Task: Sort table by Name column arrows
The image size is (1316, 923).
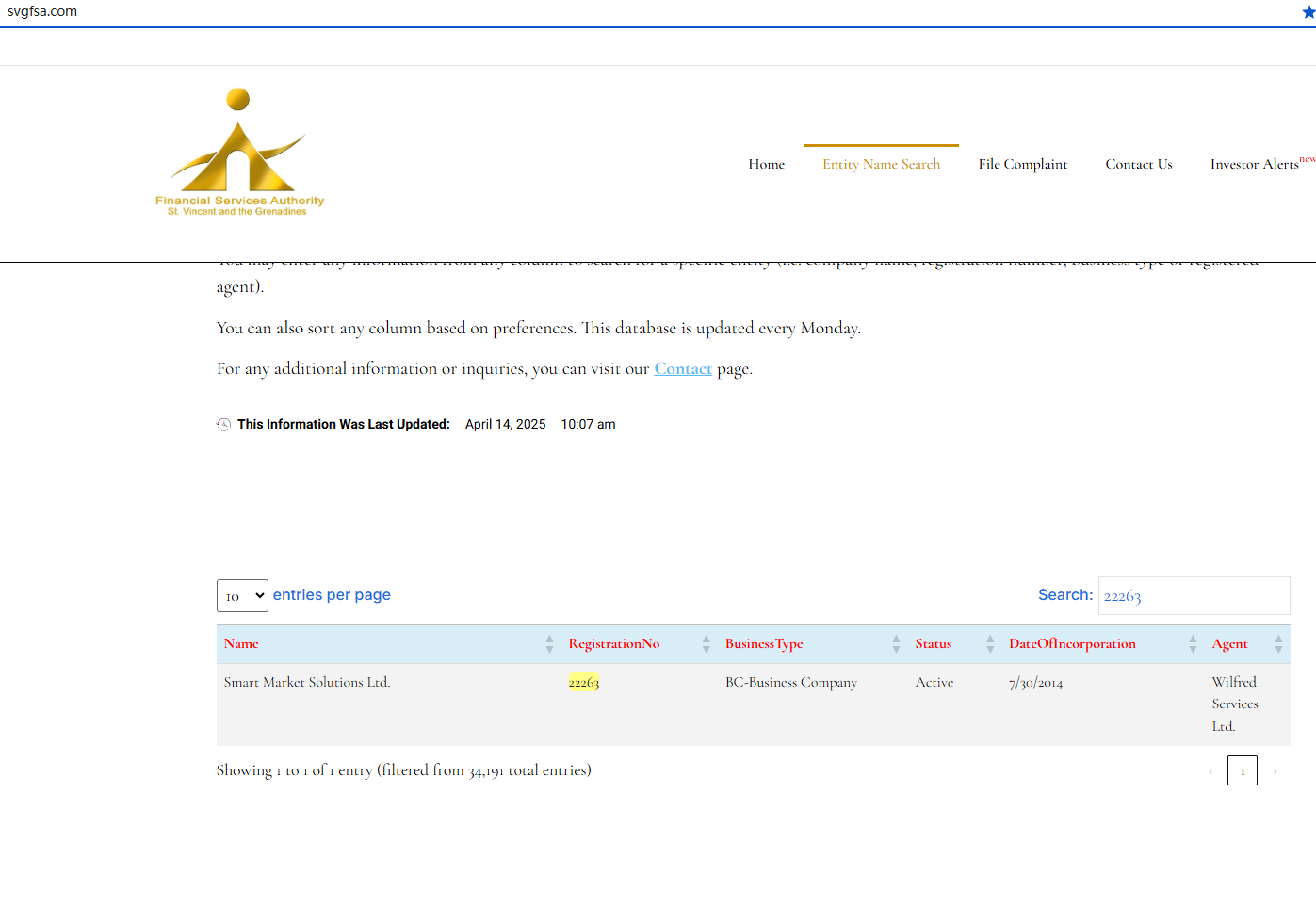Action: [549, 644]
